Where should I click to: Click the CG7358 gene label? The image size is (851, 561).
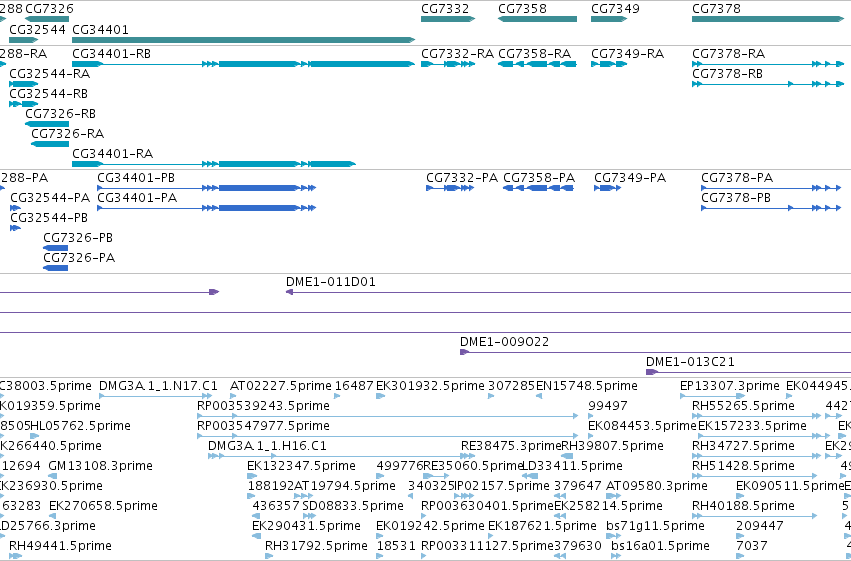click(x=522, y=9)
